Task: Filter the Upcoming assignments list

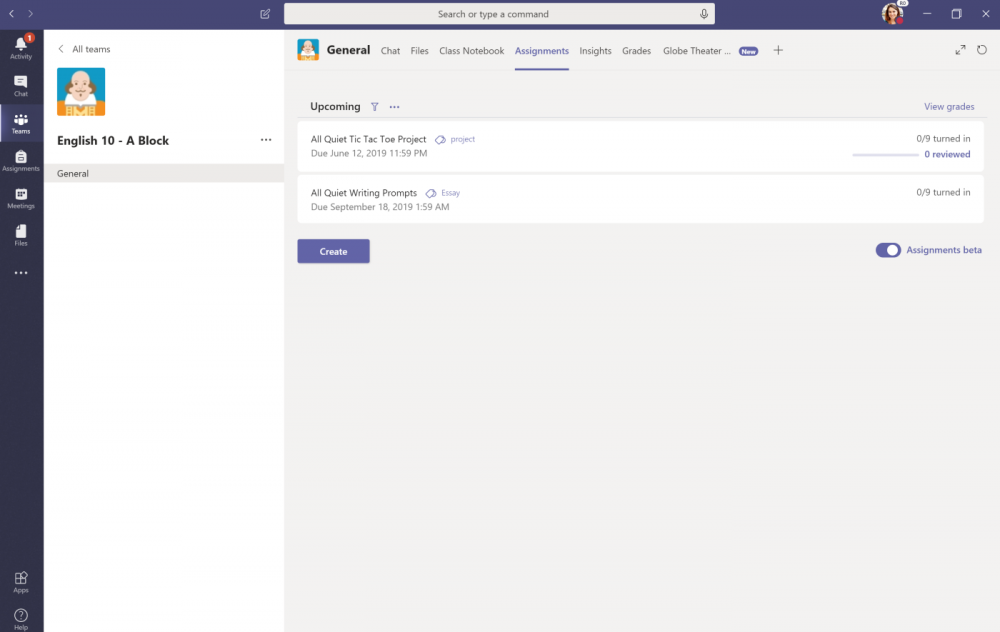Action: click(x=374, y=106)
